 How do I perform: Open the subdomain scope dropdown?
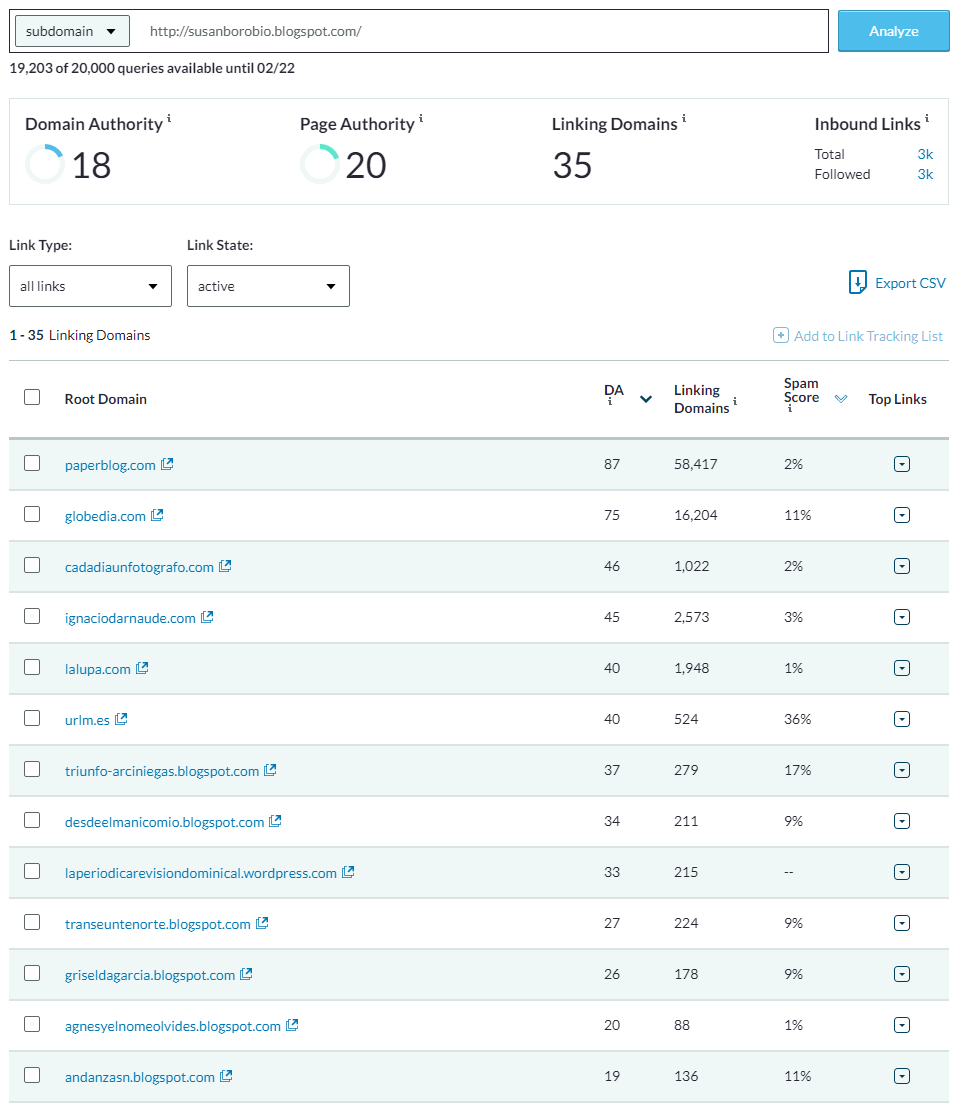(x=71, y=31)
